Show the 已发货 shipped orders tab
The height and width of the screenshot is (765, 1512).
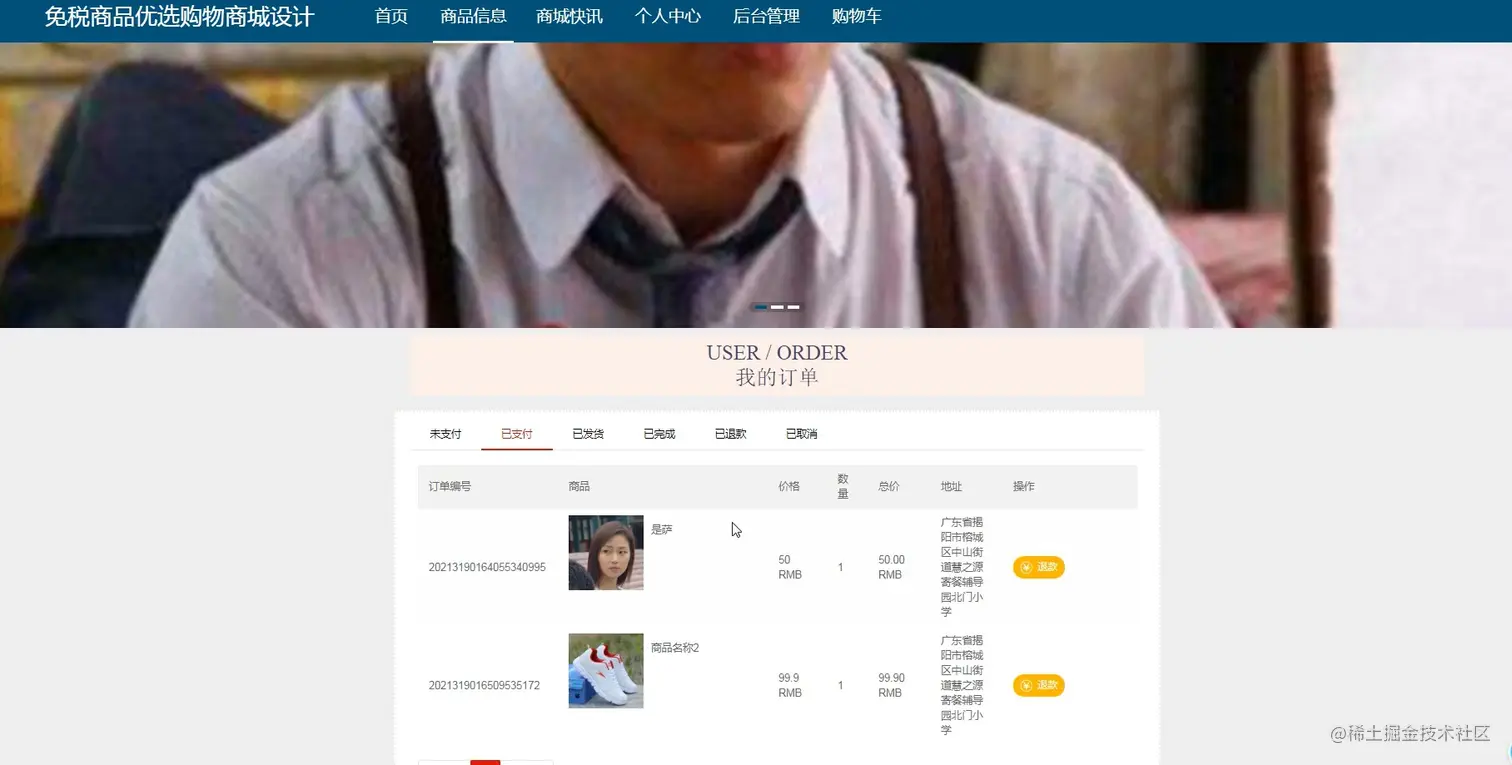pyautogui.click(x=588, y=434)
